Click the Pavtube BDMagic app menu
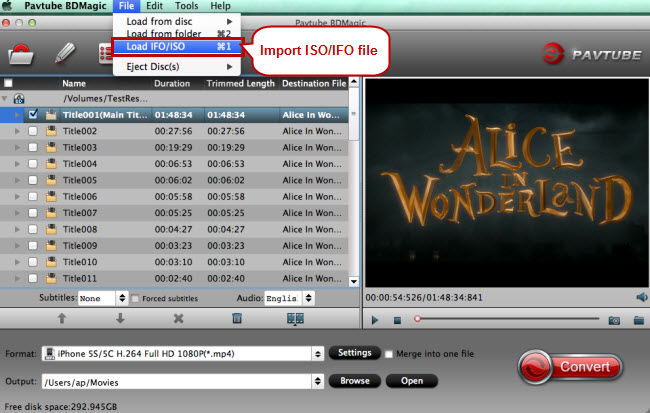This screenshot has height=413, width=650. [65, 6]
